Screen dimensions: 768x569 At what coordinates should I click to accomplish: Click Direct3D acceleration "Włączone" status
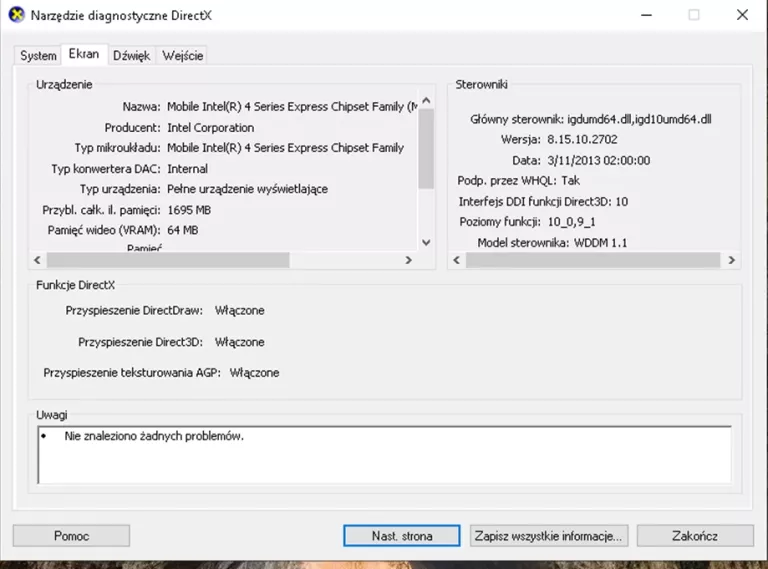240,342
